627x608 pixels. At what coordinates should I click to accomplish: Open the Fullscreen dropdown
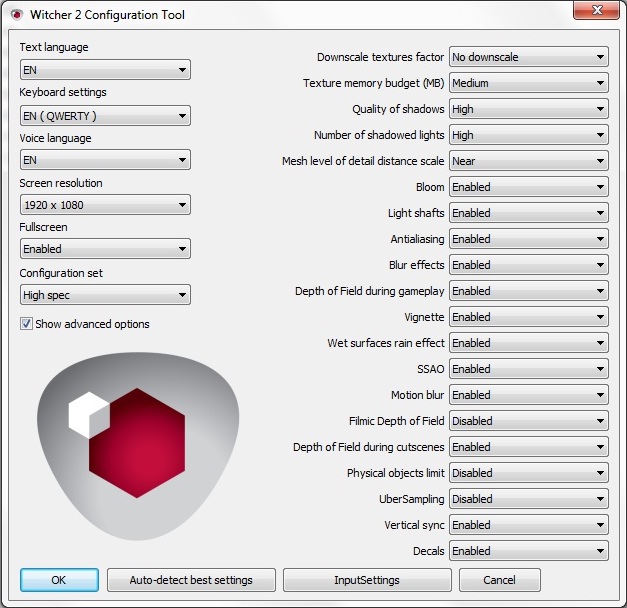tap(105, 249)
